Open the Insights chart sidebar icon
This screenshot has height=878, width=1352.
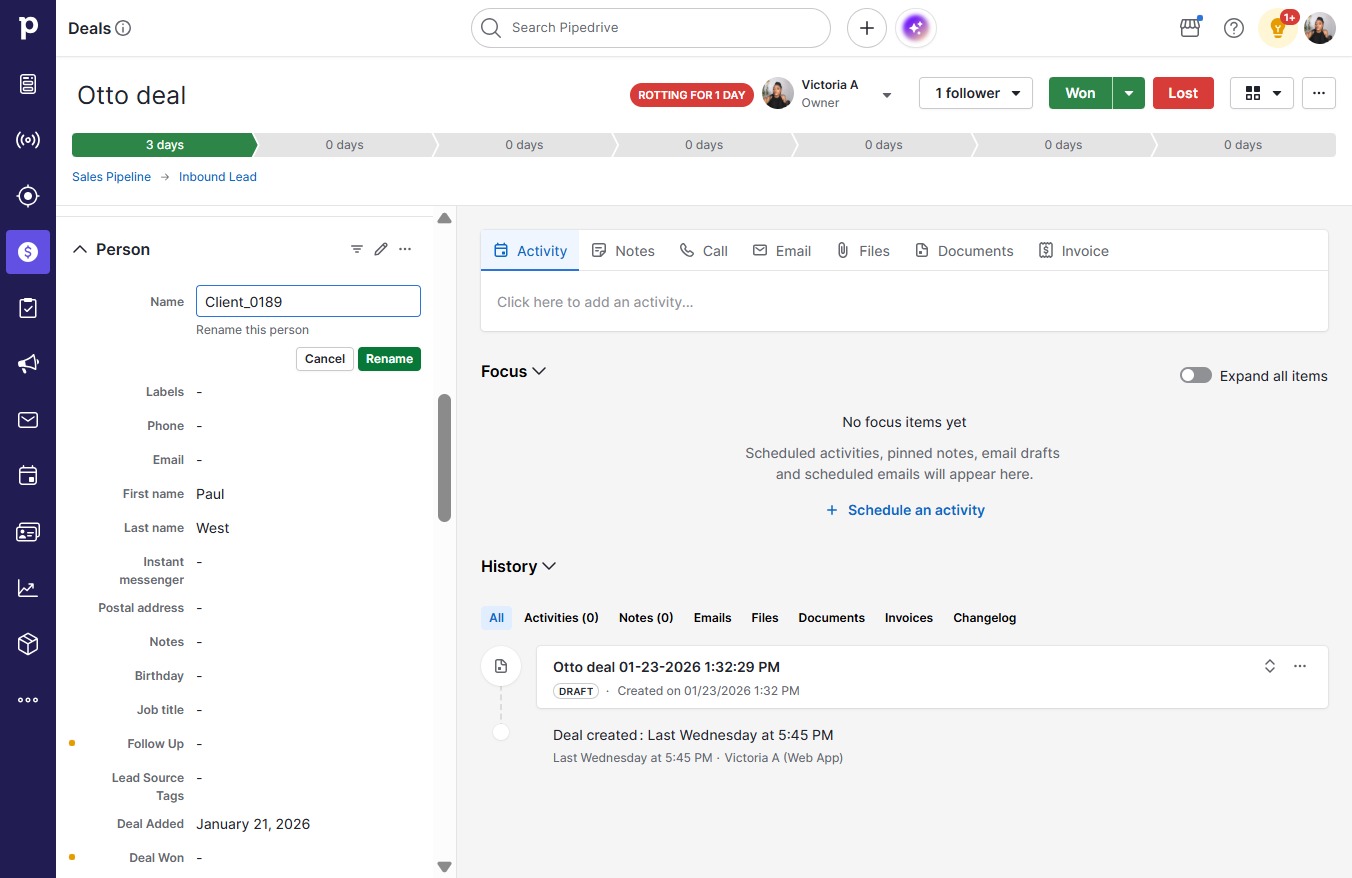coord(28,588)
